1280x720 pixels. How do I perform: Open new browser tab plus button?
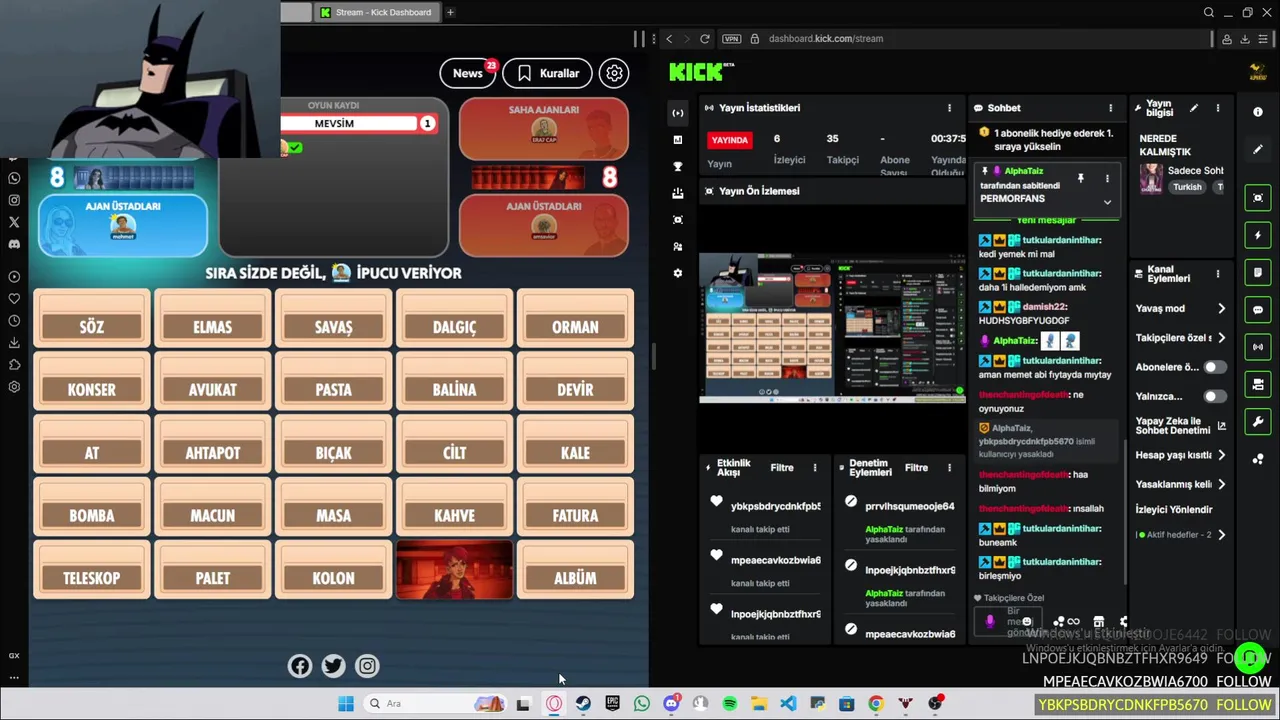(451, 12)
